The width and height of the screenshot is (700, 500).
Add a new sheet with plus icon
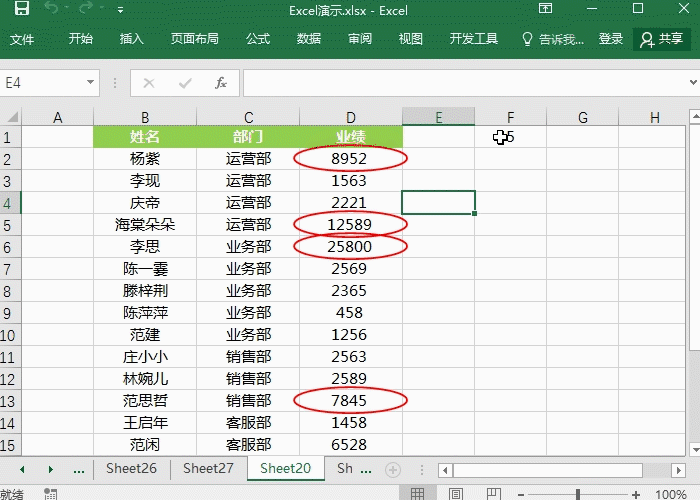(x=393, y=469)
